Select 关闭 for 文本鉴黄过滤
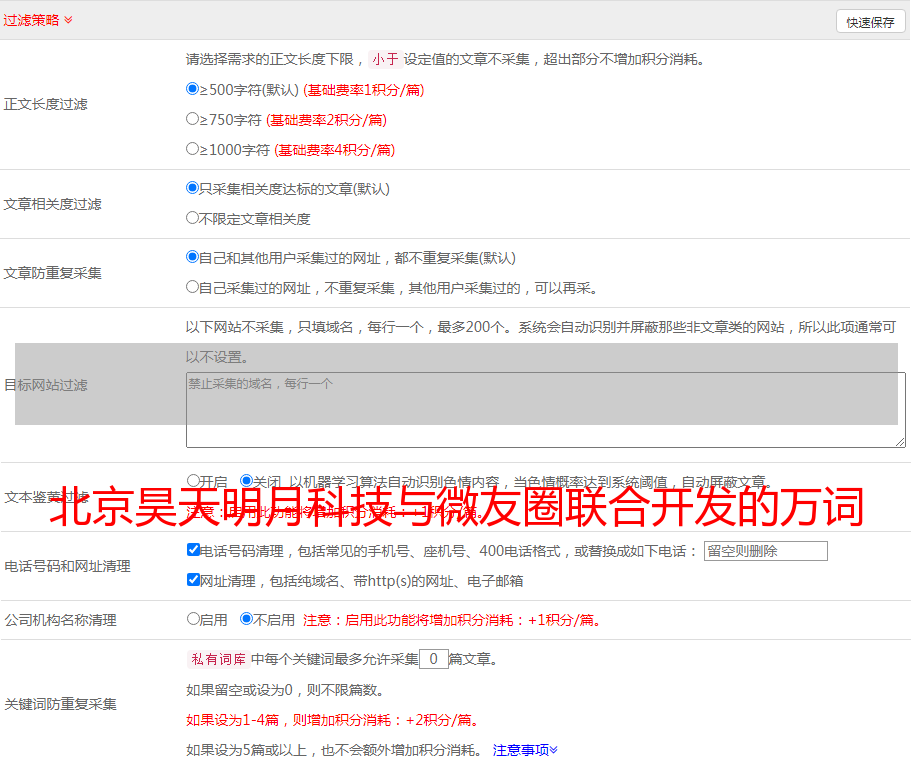 pos(246,481)
